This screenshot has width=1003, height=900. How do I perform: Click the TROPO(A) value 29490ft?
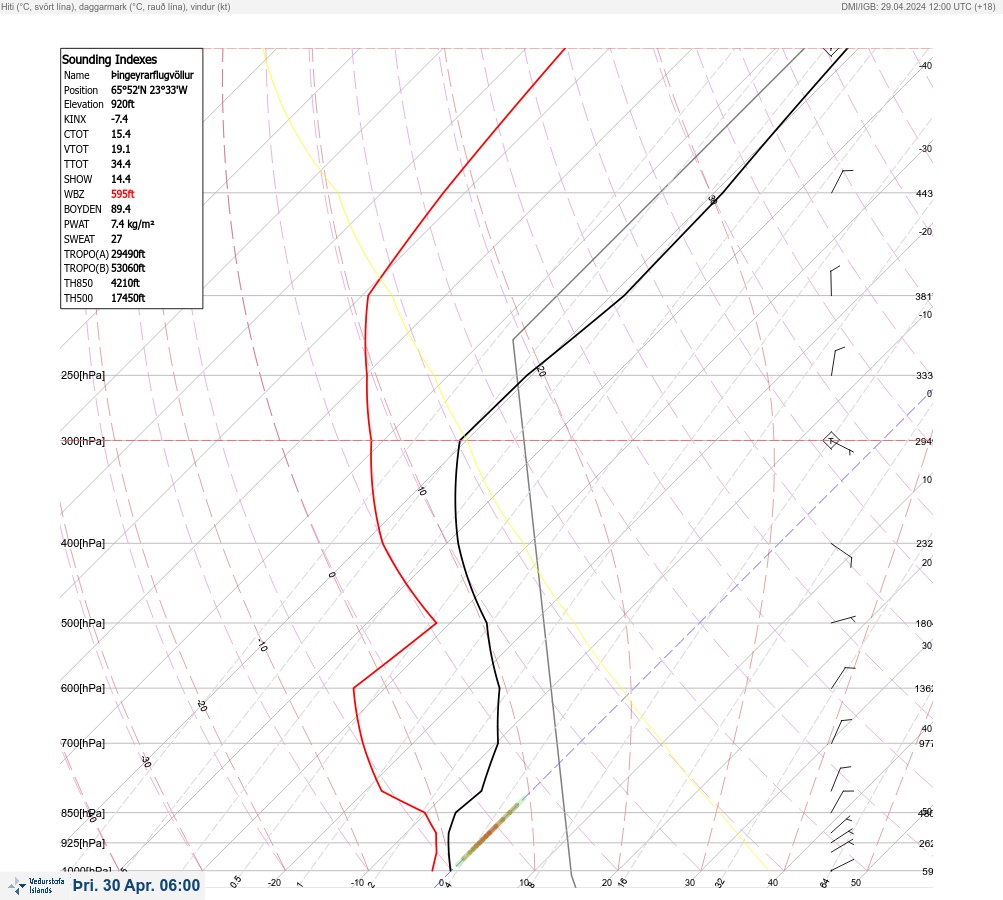128,254
